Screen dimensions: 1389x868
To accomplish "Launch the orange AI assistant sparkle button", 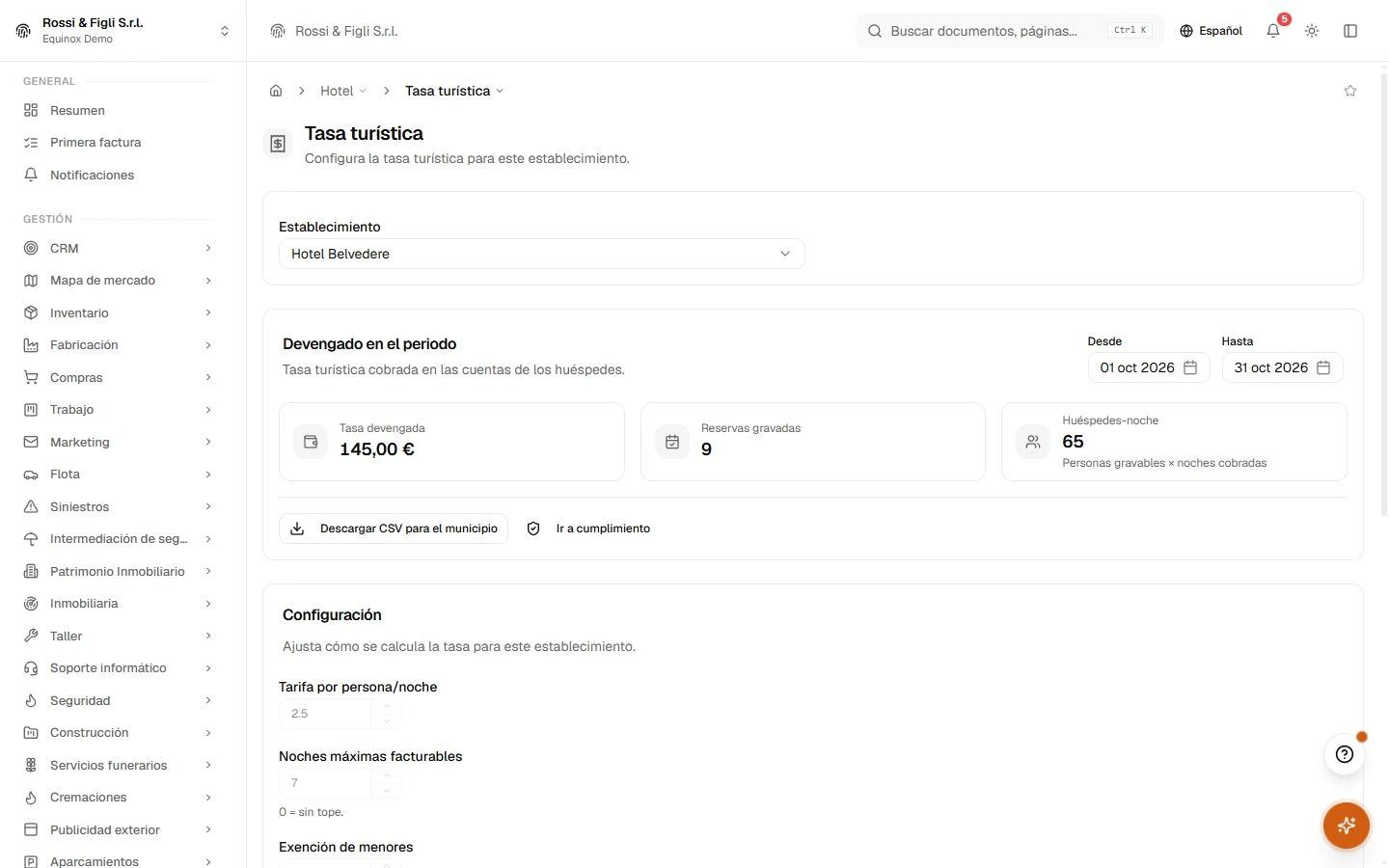I will [1347, 826].
